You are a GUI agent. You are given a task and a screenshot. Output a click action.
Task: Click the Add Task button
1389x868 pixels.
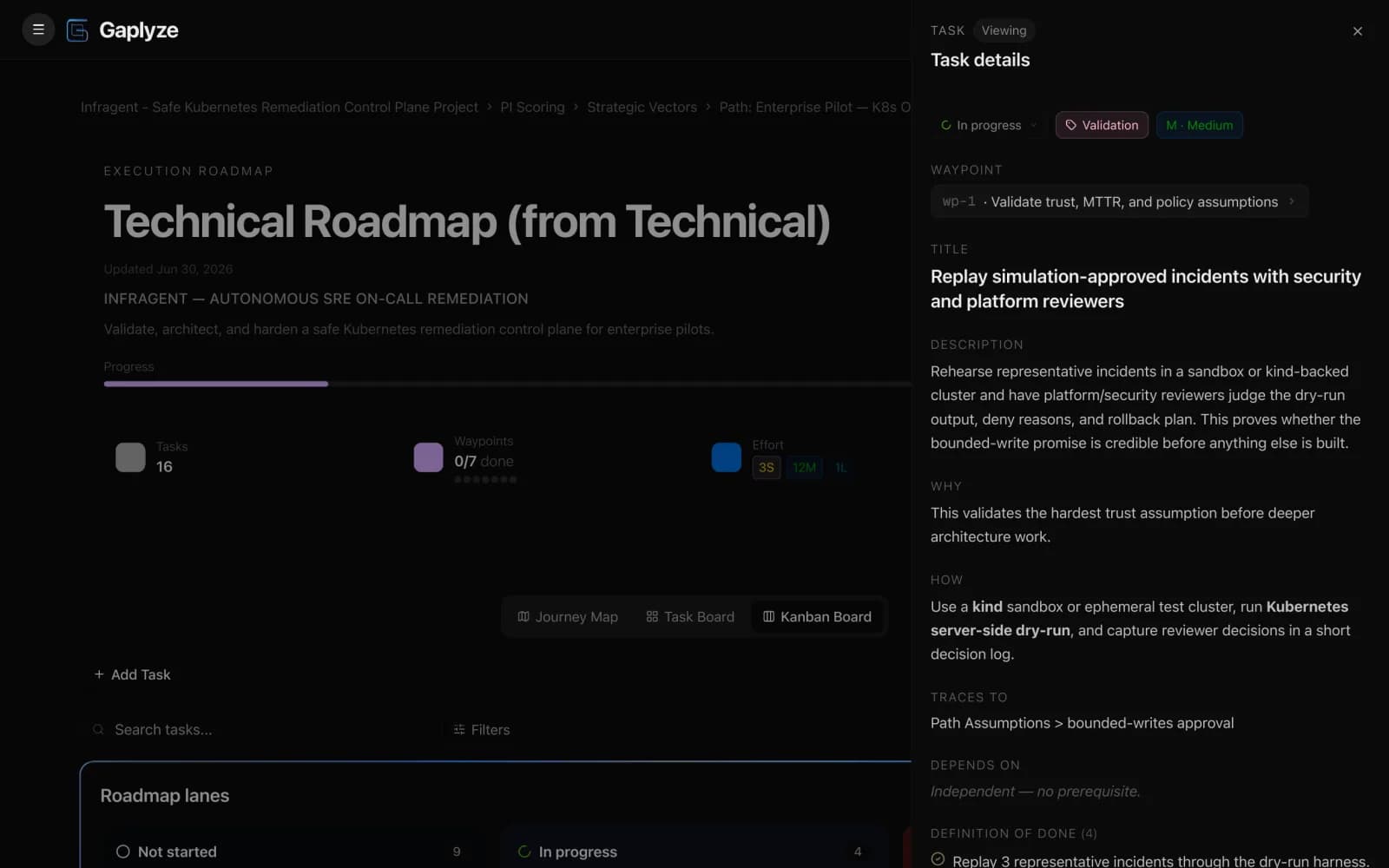tap(132, 674)
